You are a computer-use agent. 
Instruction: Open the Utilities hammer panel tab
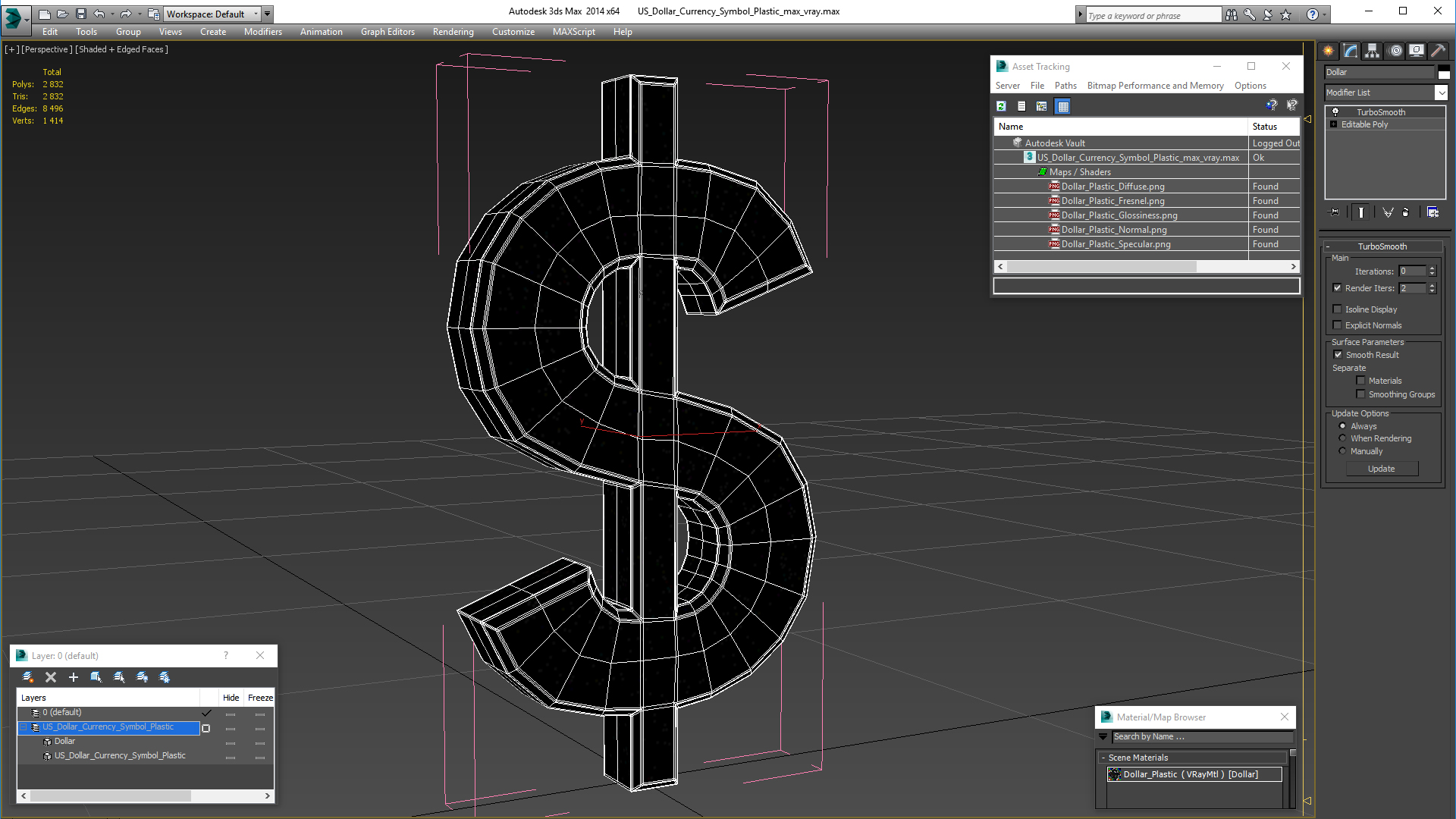tap(1438, 51)
